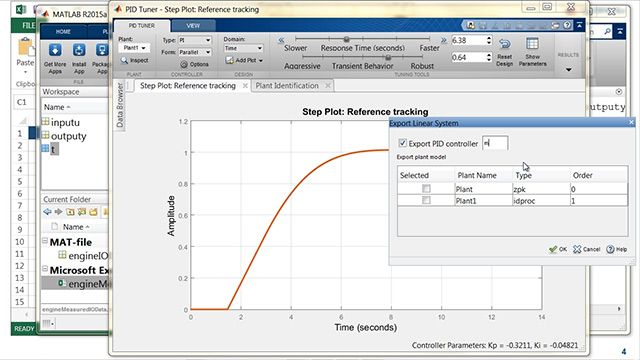Click the back arrow in the Current Folder toolbar
The image size is (640, 360).
tap(47, 211)
